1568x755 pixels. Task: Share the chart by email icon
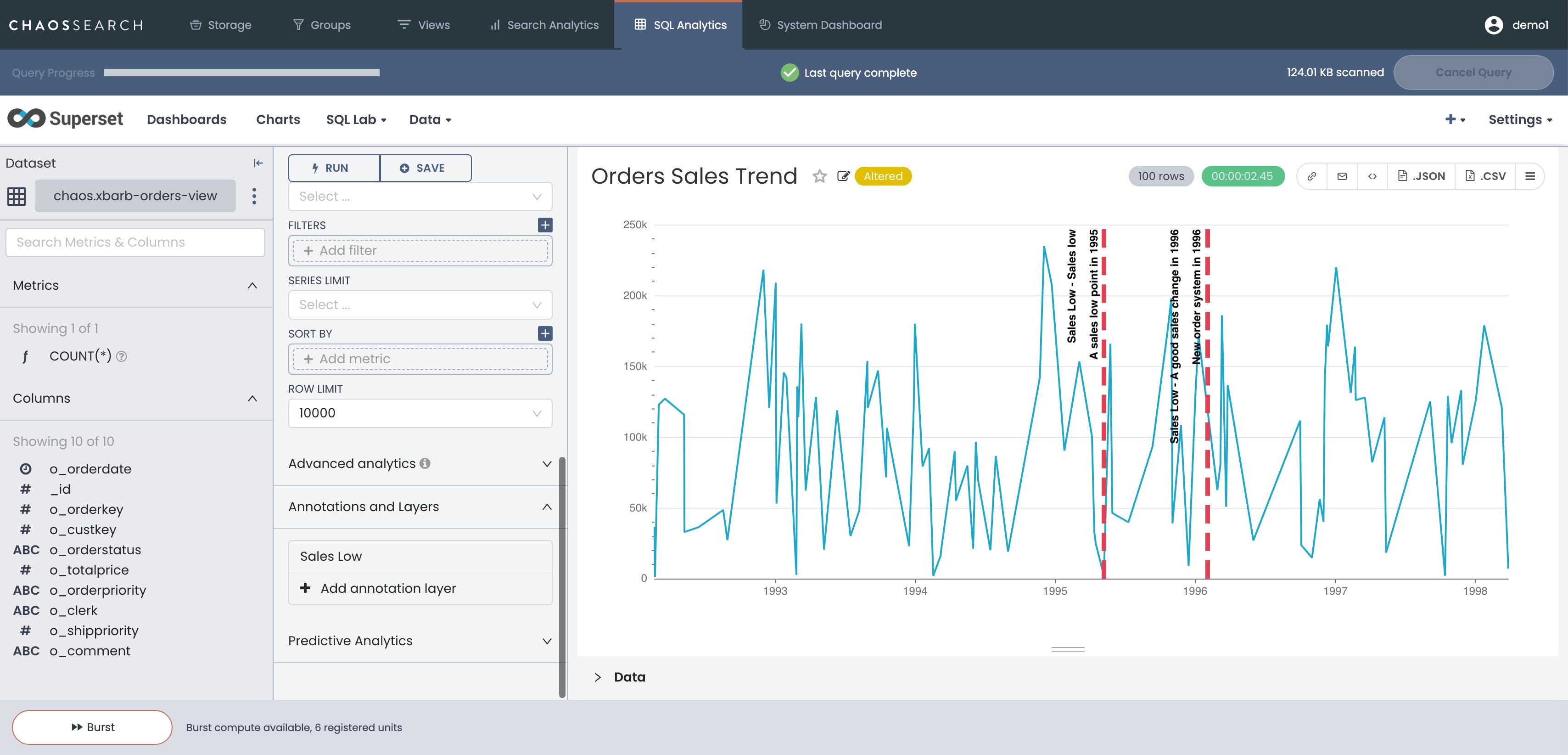[1342, 176]
